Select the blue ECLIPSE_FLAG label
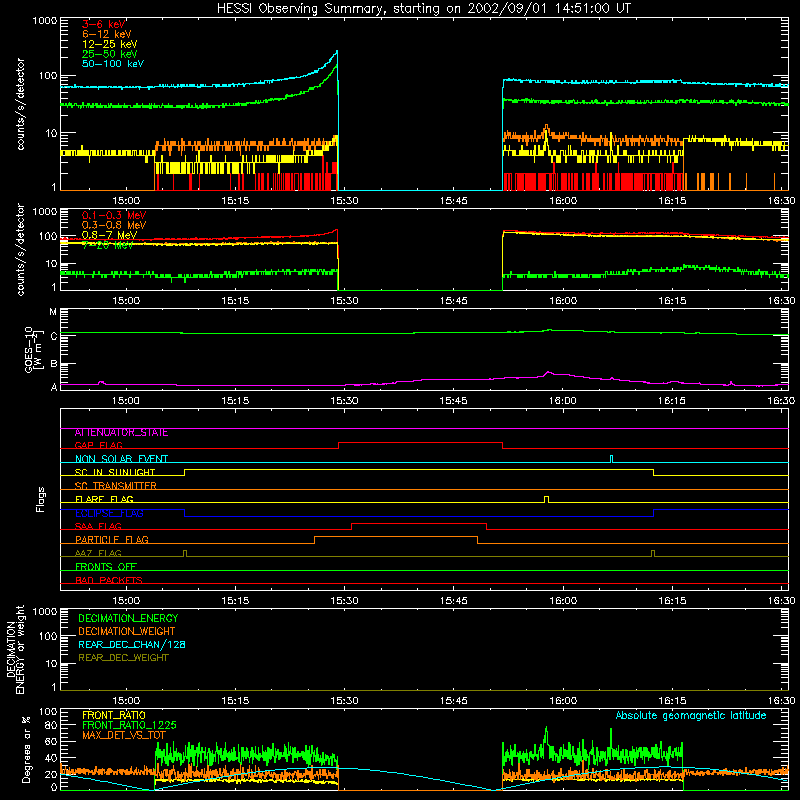This screenshot has height=800, width=800. tap(109, 513)
